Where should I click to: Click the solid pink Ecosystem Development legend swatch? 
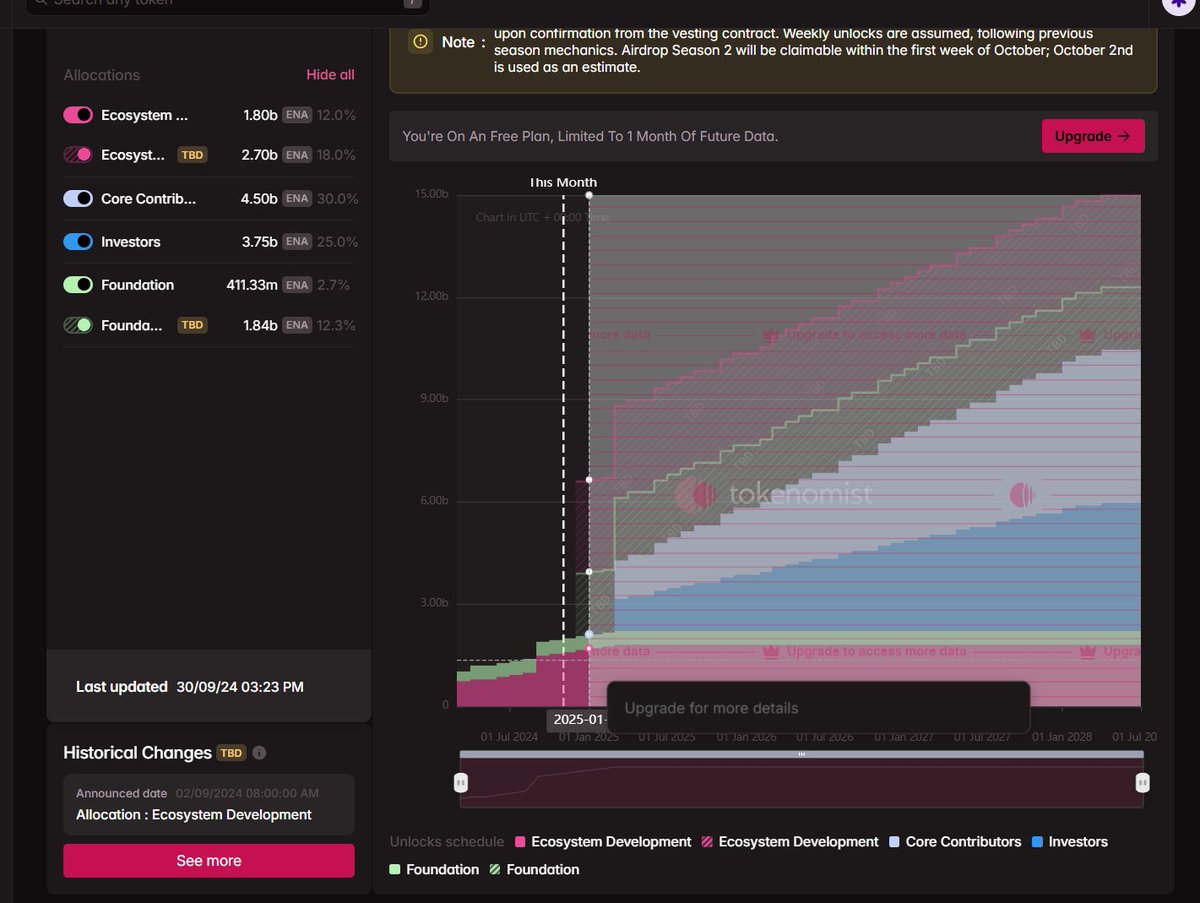coord(520,842)
